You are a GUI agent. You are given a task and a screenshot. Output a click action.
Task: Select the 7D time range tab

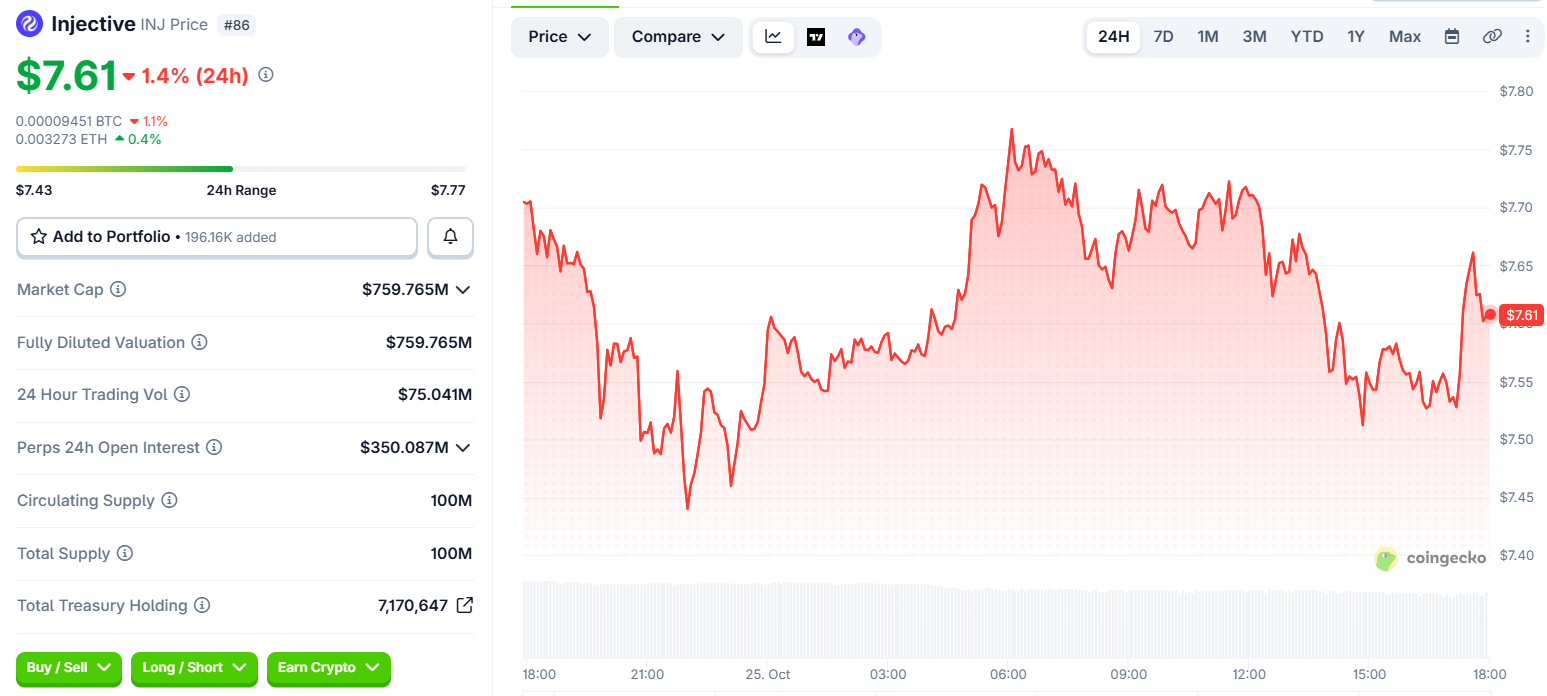(1163, 36)
